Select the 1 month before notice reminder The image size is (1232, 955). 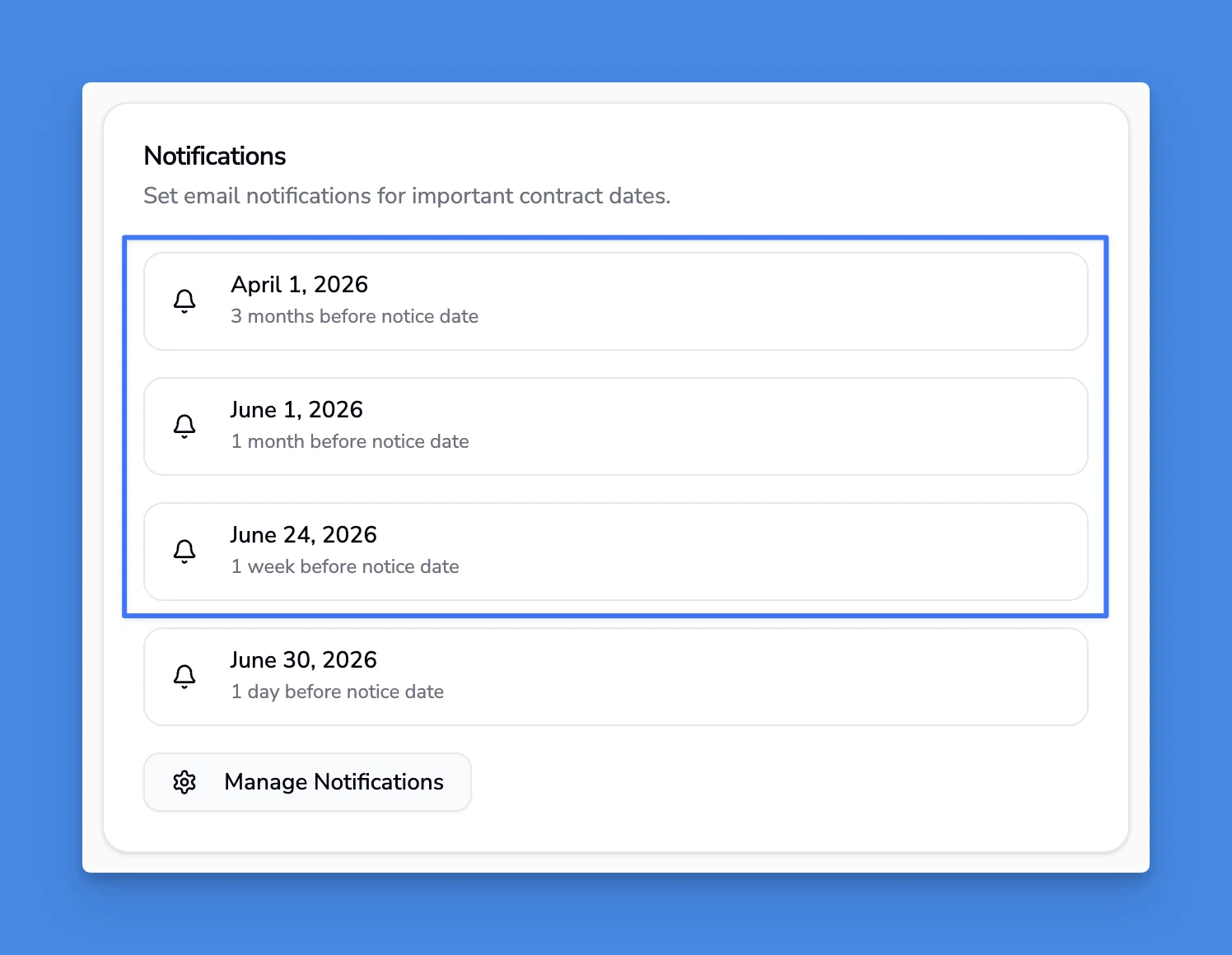point(615,426)
